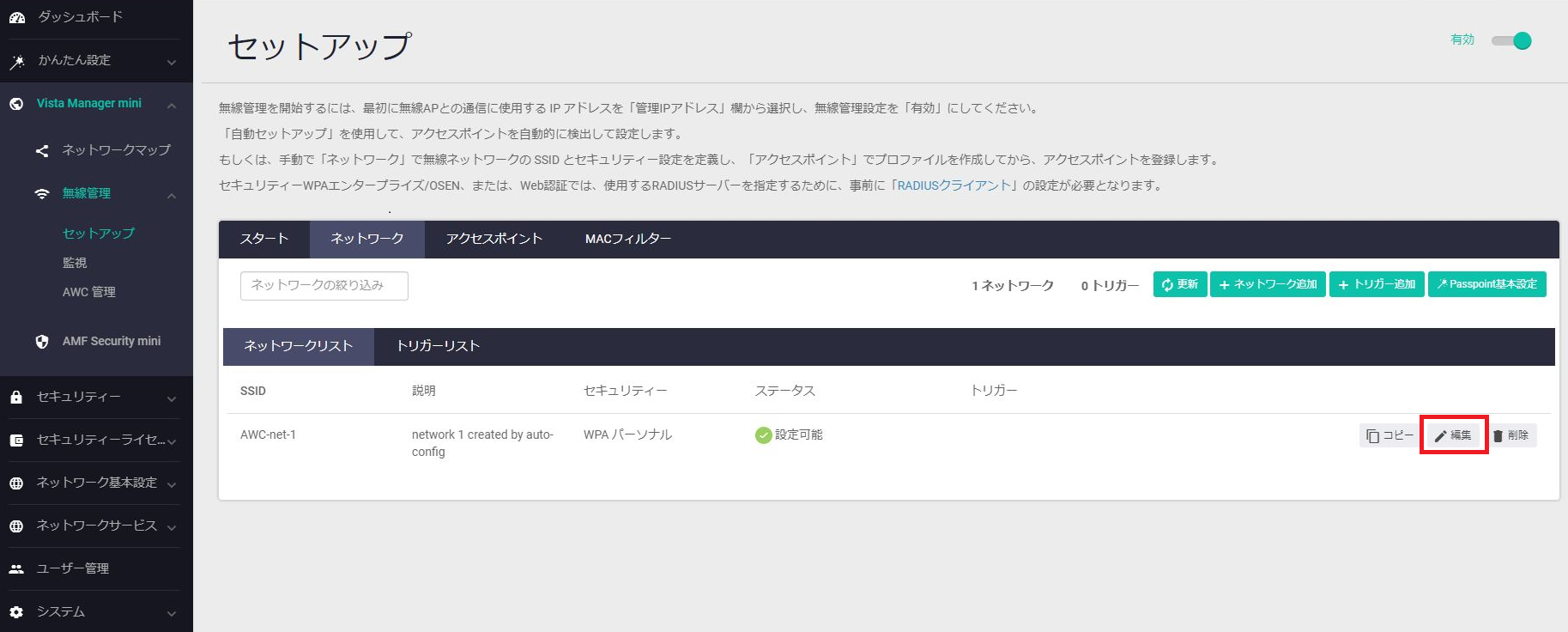Open the RADIUSクライアント link

coord(954,185)
